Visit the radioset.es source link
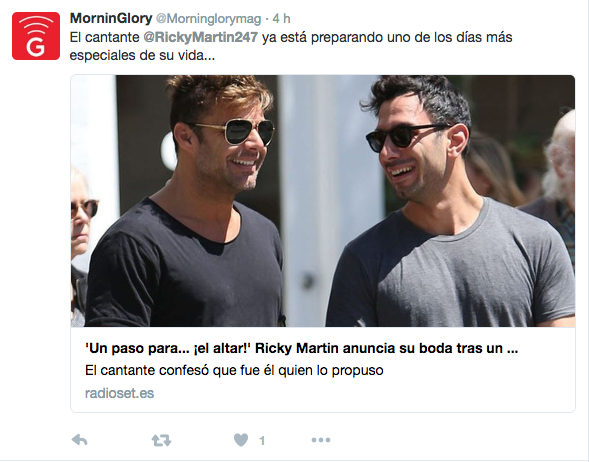This screenshot has width=589, height=462. tap(119, 393)
